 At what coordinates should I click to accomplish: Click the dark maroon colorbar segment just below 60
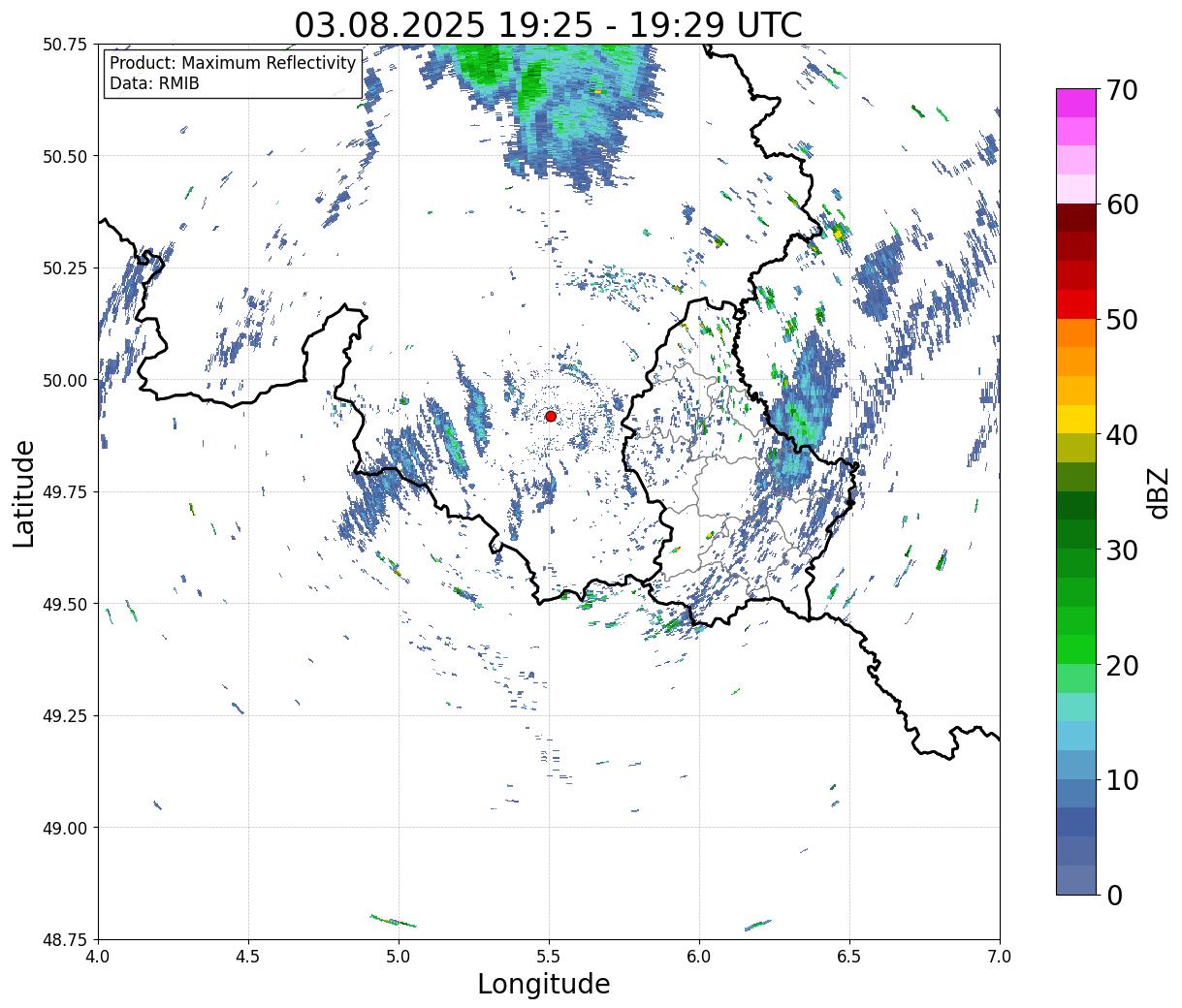(1075, 217)
